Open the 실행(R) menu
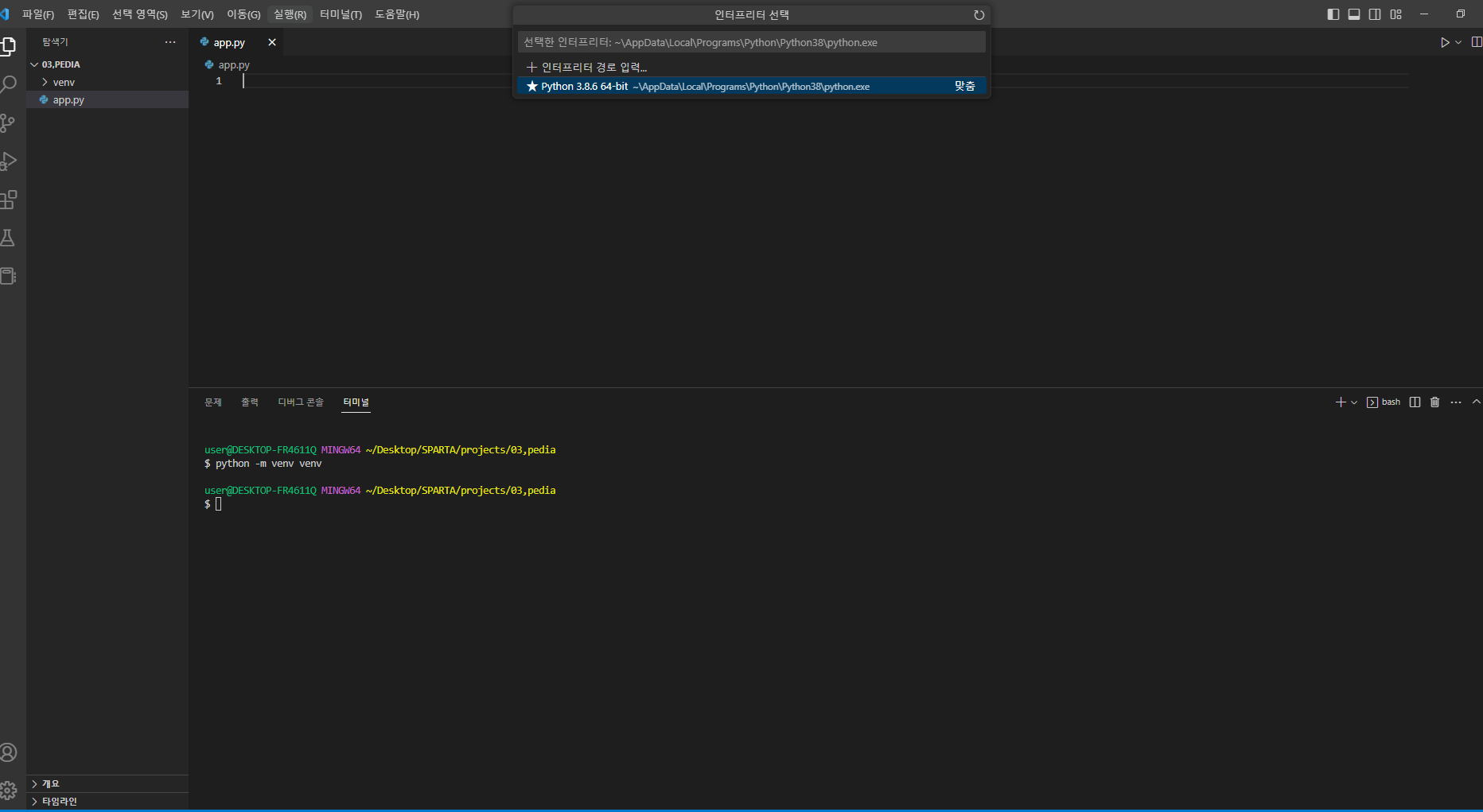 (290, 14)
